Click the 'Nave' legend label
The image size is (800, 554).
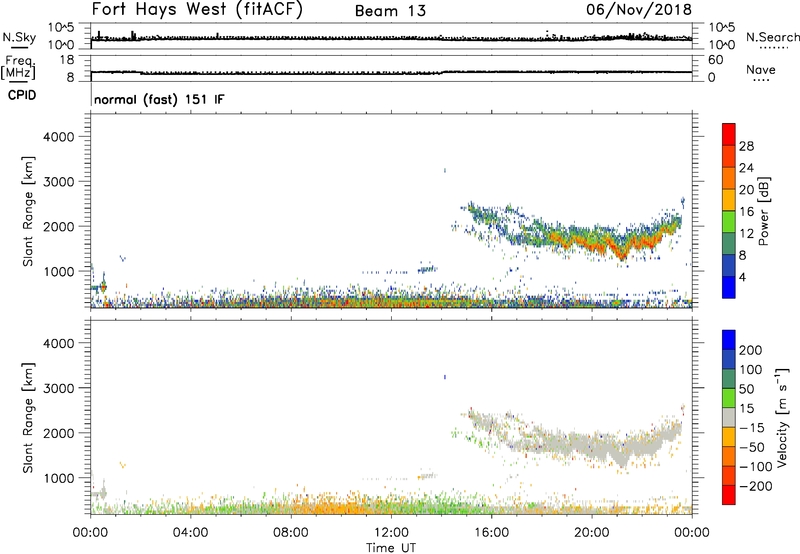tap(761, 69)
